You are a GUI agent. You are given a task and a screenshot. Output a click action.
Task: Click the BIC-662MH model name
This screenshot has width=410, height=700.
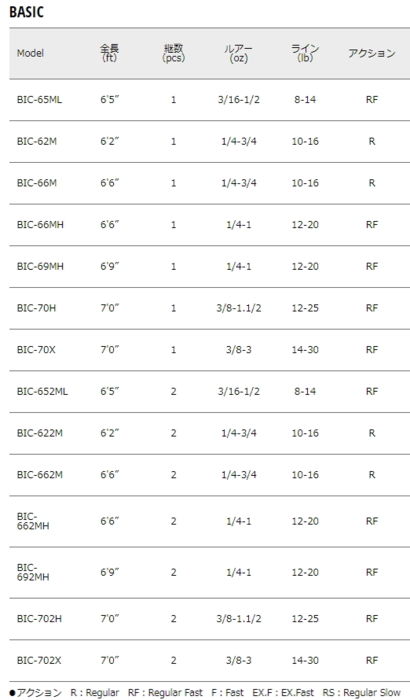(33, 521)
